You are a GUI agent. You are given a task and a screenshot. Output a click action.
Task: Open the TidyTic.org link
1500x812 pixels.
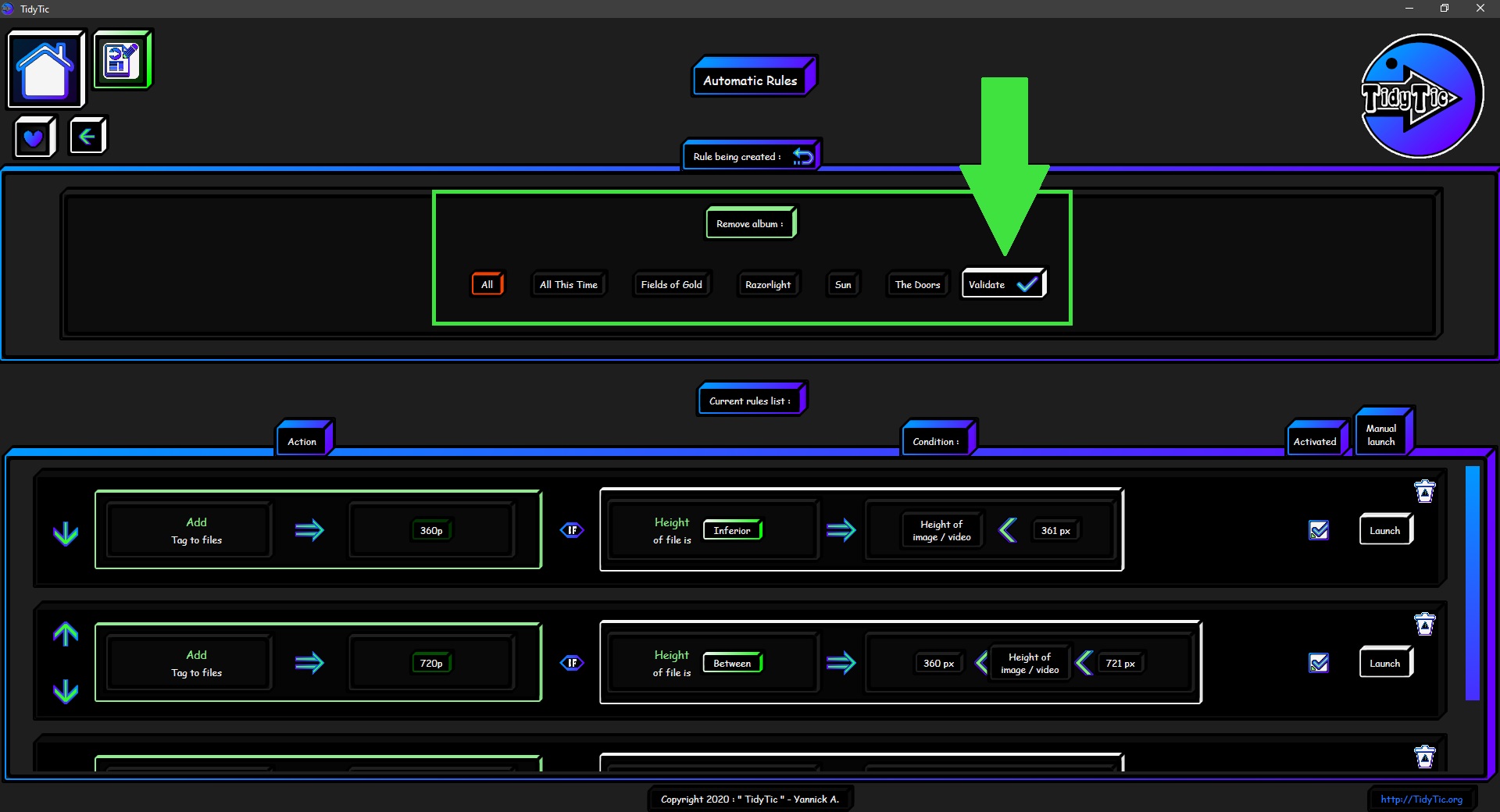[x=1421, y=799]
